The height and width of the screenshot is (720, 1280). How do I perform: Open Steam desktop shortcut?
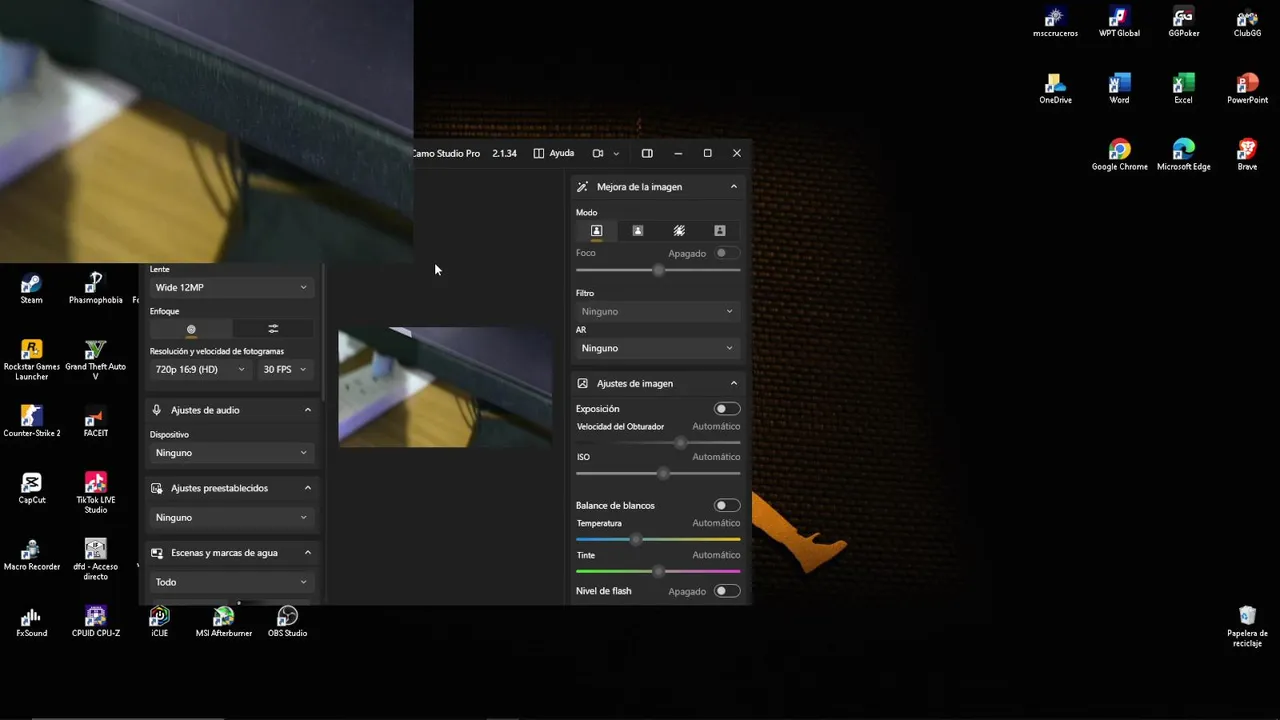(x=31, y=289)
